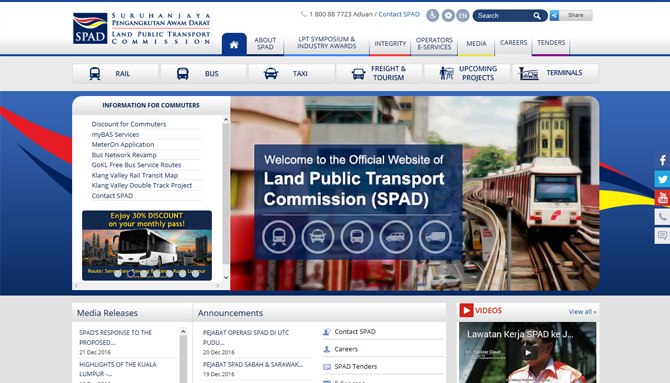Click the commuter panel scroll up arrow
This screenshot has width=670, height=383.
pos(226,120)
